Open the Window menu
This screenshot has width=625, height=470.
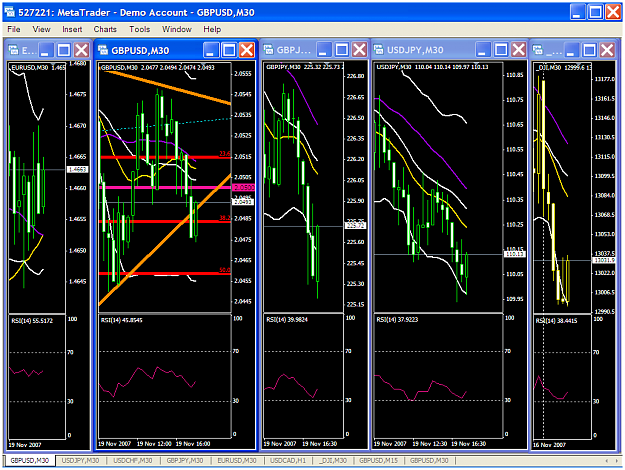(177, 29)
